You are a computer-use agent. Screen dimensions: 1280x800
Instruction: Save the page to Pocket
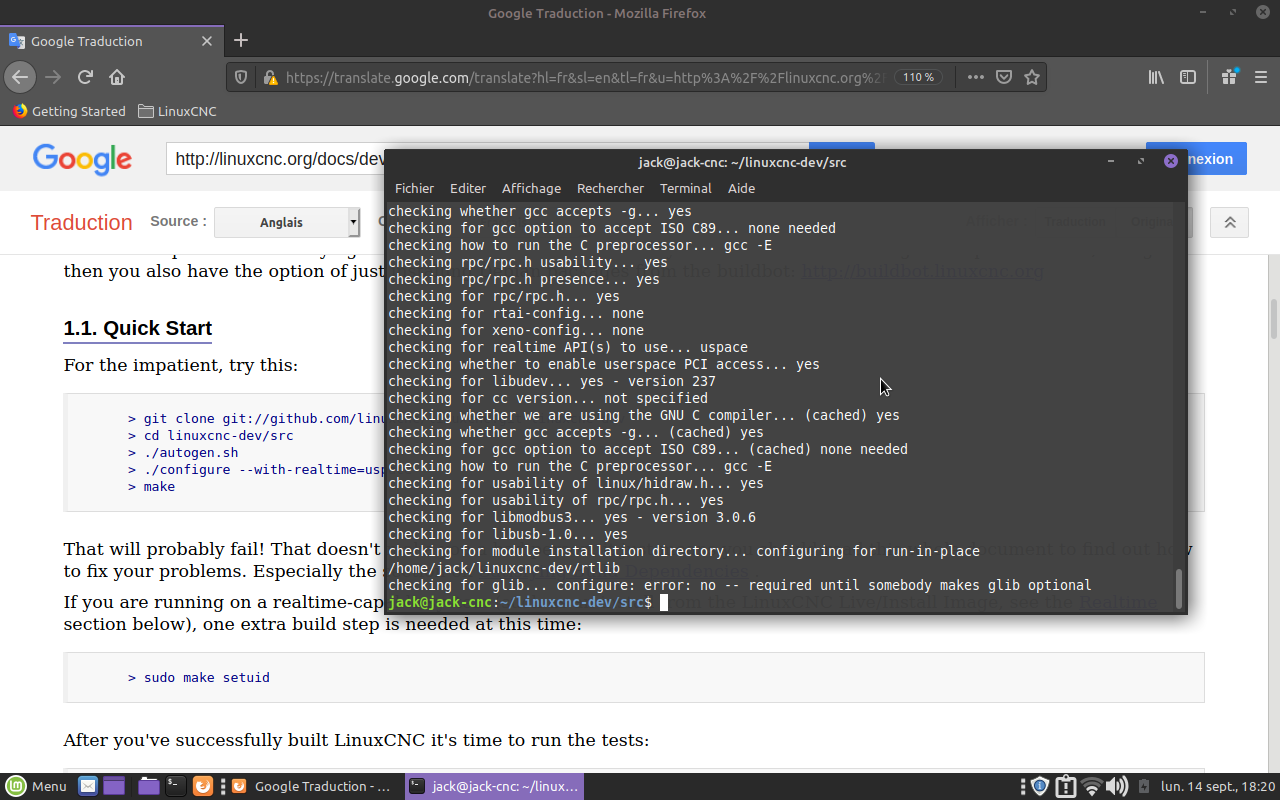point(1004,77)
